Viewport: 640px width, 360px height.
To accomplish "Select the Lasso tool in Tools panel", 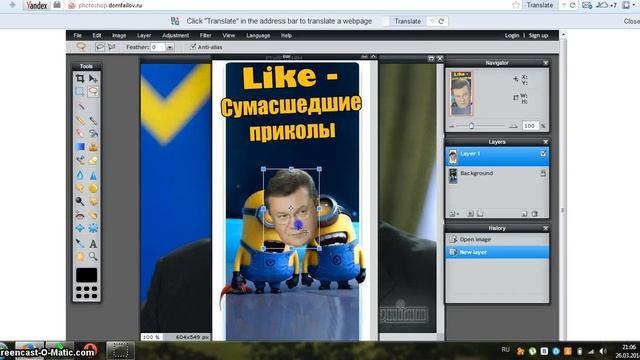I will click(93, 91).
